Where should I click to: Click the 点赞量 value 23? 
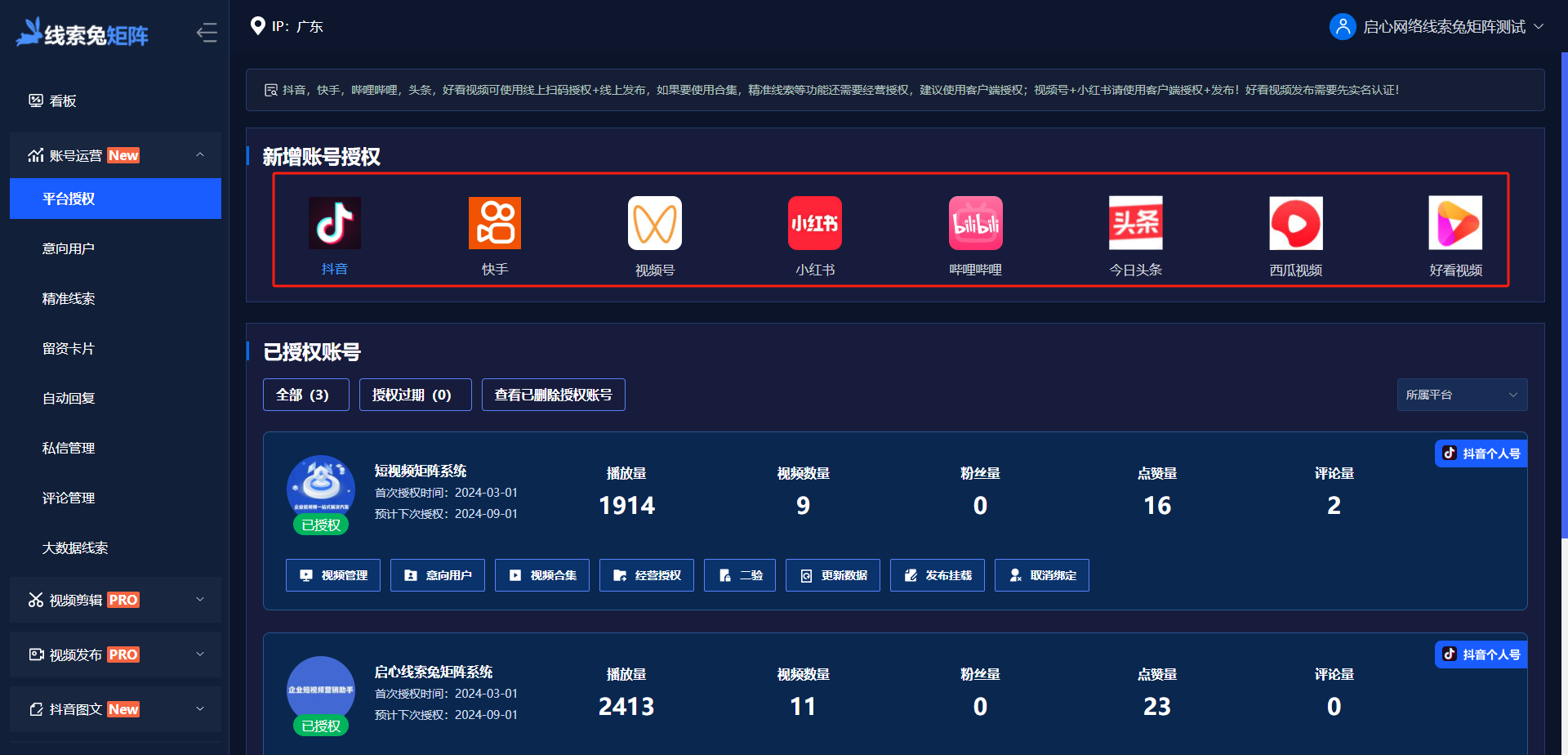click(x=1157, y=707)
